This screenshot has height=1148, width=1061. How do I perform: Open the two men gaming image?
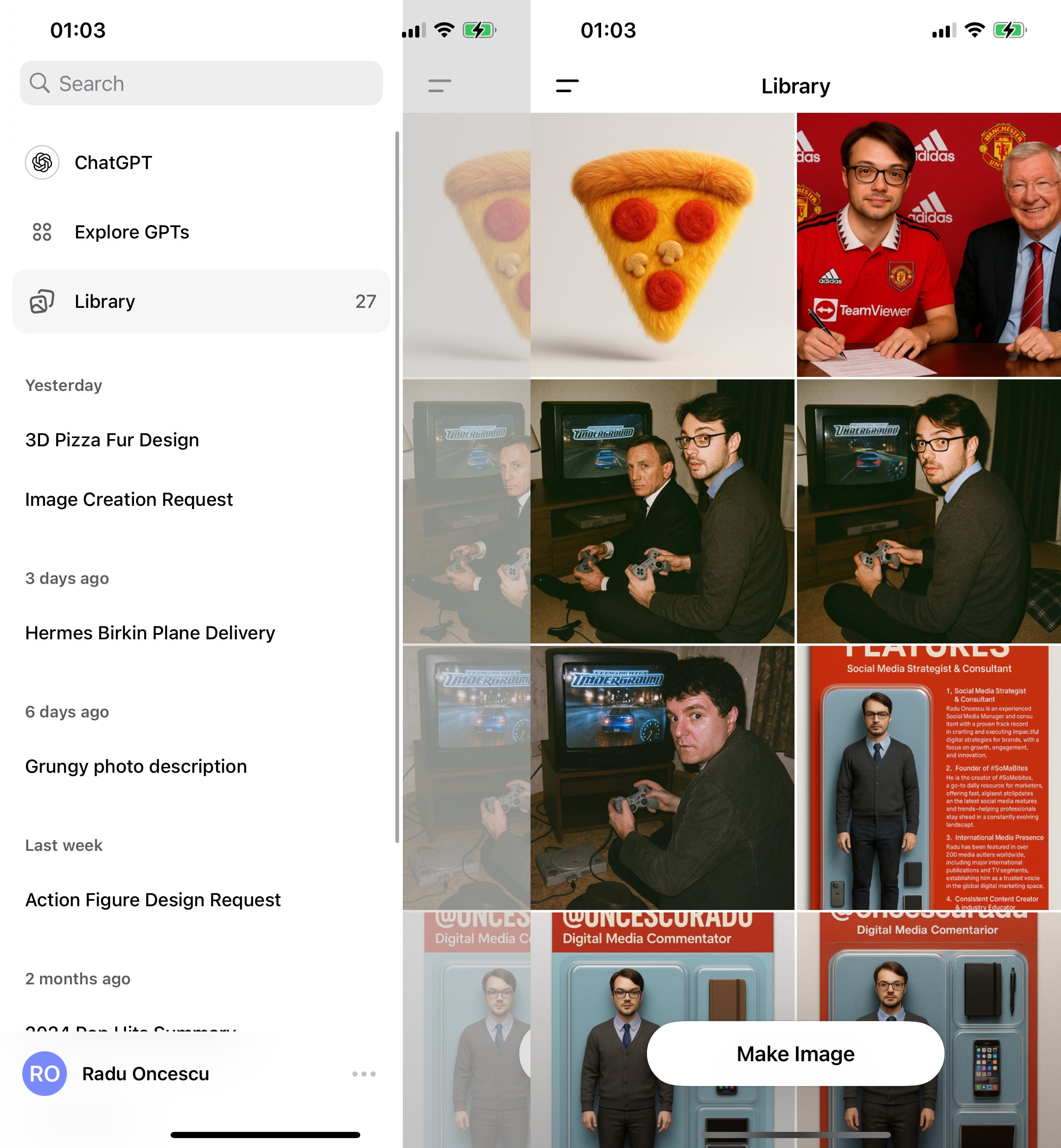point(663,511)
